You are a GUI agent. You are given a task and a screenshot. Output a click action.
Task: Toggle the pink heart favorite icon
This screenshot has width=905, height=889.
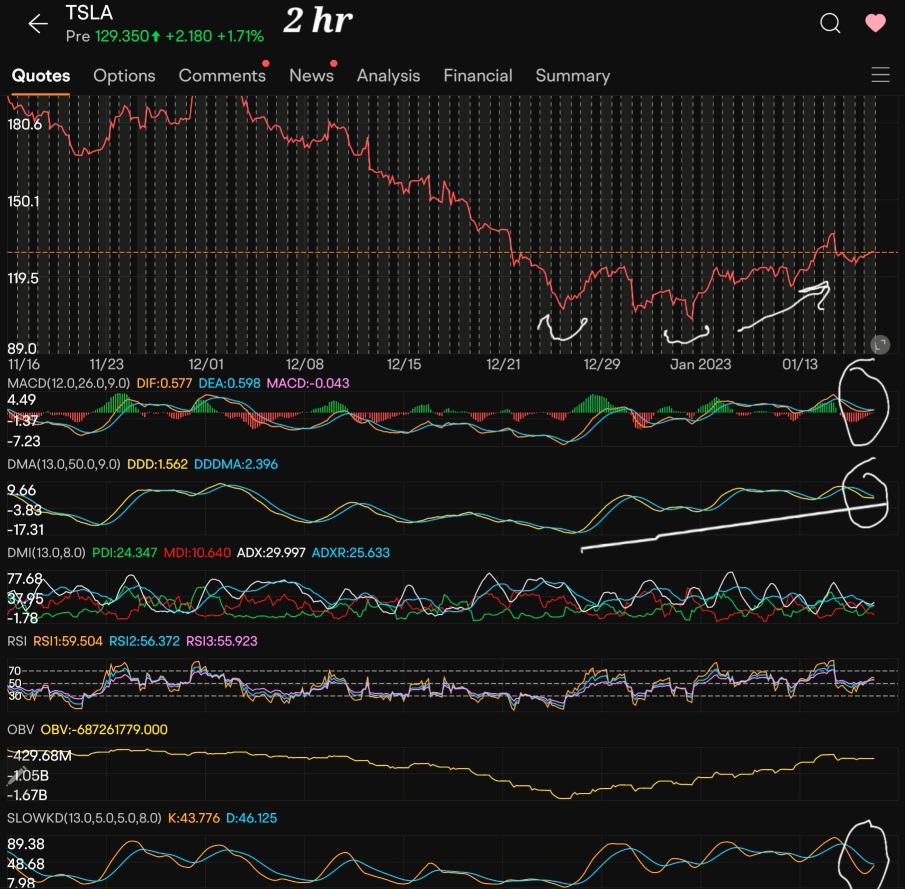(x=875, y=23)
